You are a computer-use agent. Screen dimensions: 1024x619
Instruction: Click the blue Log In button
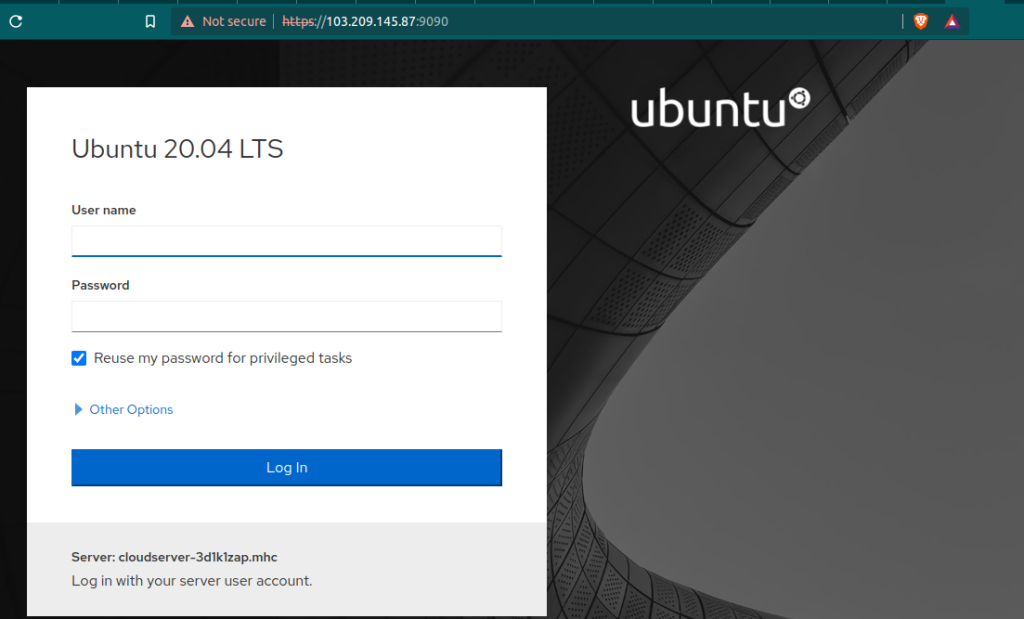click(287, 468)
